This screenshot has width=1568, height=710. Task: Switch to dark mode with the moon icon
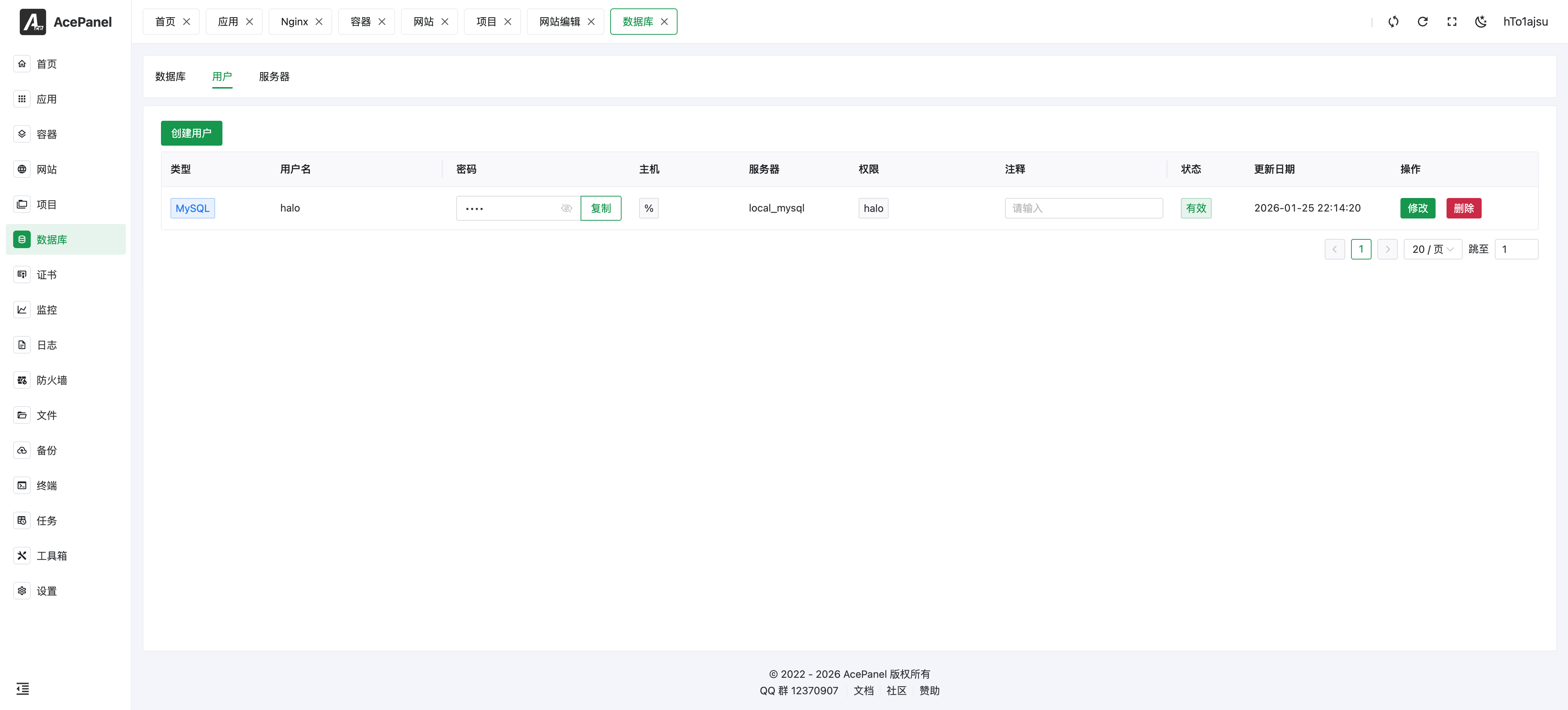tap(1481, 21)
